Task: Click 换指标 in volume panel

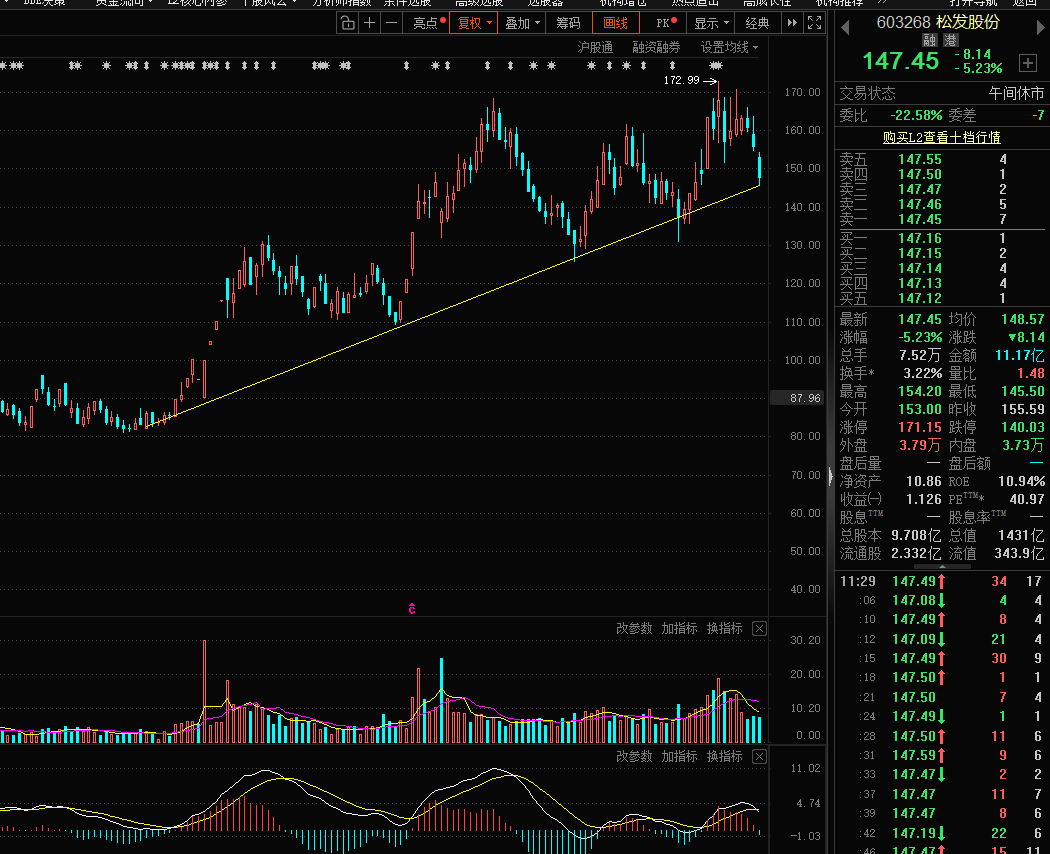Action: (725, 628)
